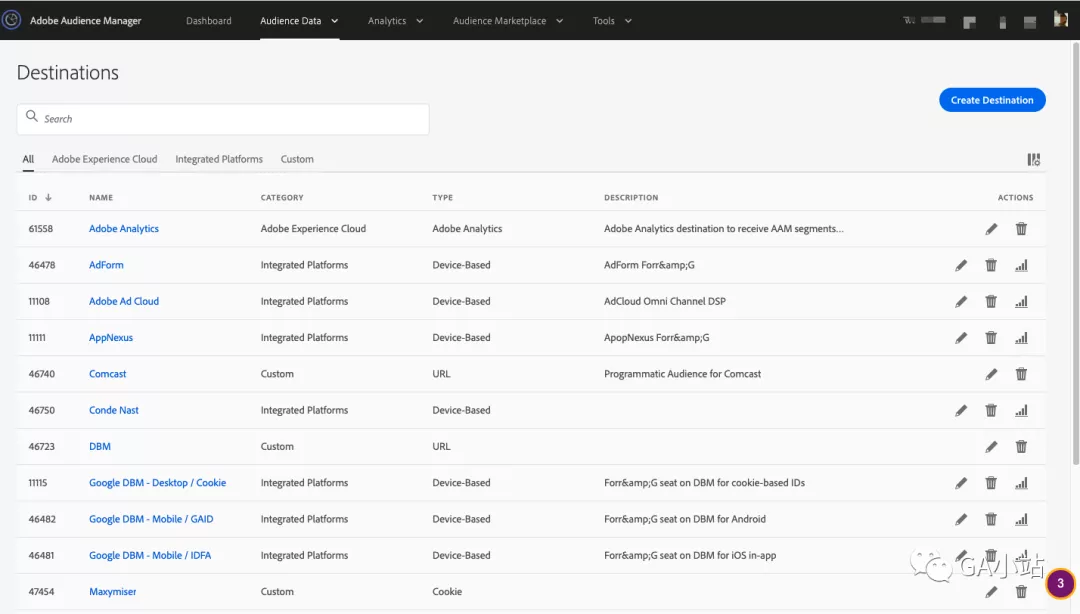Click the pencil icon in the AdForm row
The height and width of the screenshot is (614, 1080).
[x=961, y=265]
